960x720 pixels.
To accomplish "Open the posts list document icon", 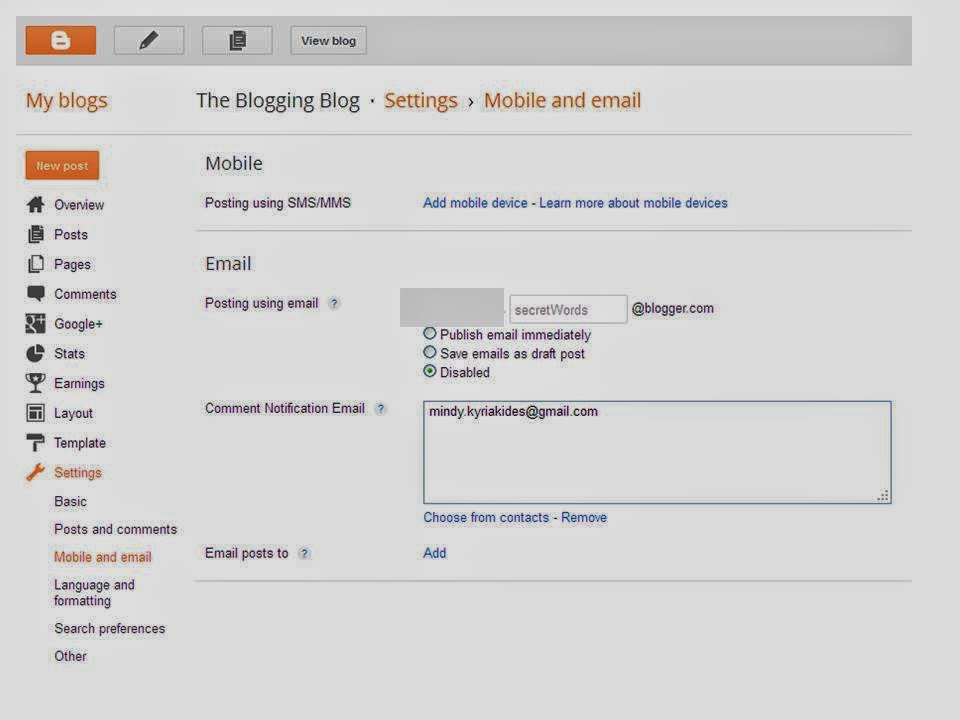I will (x=238, y=40).
